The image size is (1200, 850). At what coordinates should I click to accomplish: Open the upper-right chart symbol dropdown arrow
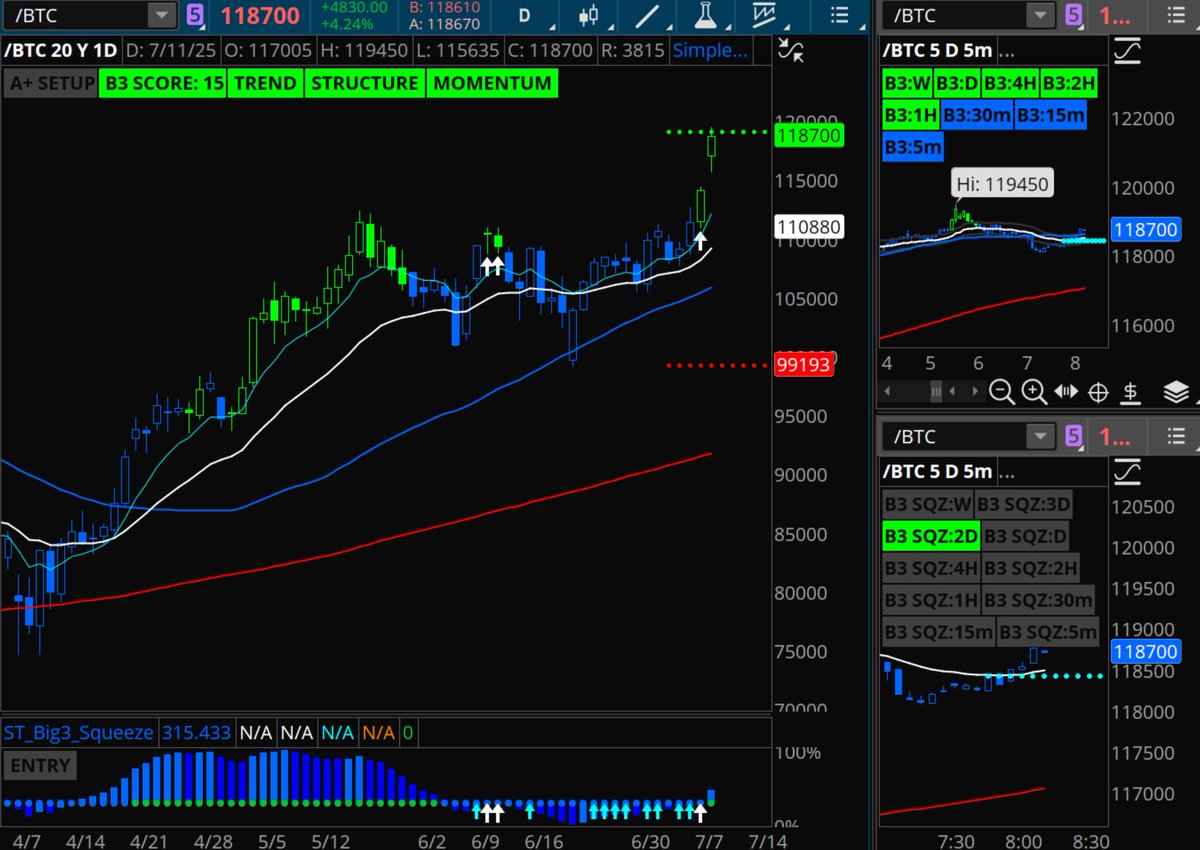click(1041, 15)
